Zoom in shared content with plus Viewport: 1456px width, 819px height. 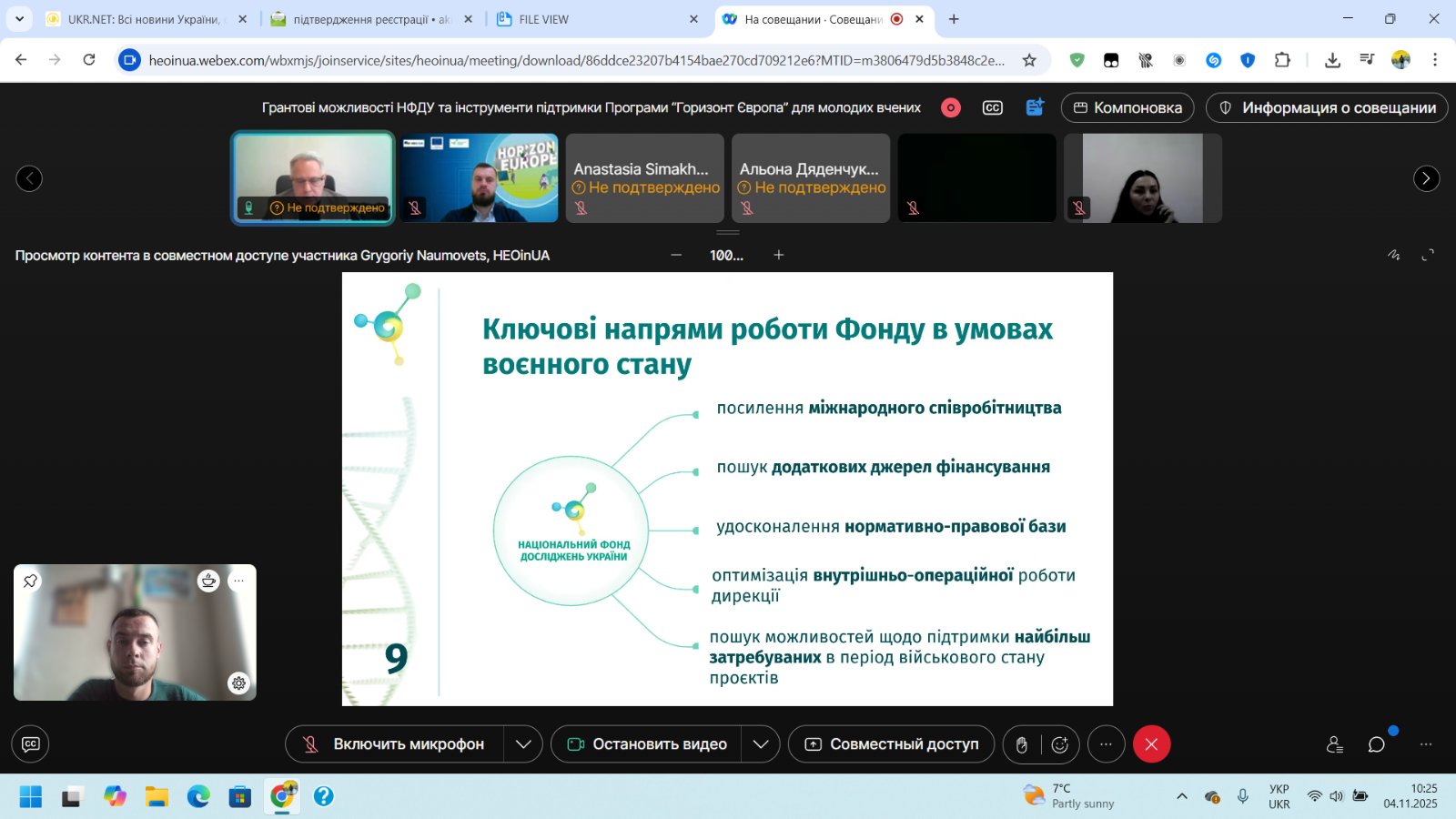tap(778, 255)
